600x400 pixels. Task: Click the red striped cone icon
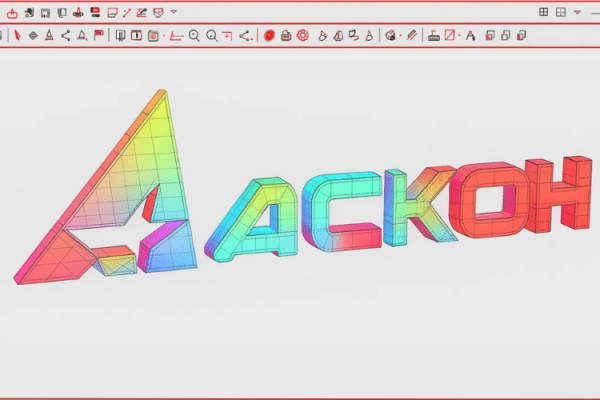[x=49, y=35]
